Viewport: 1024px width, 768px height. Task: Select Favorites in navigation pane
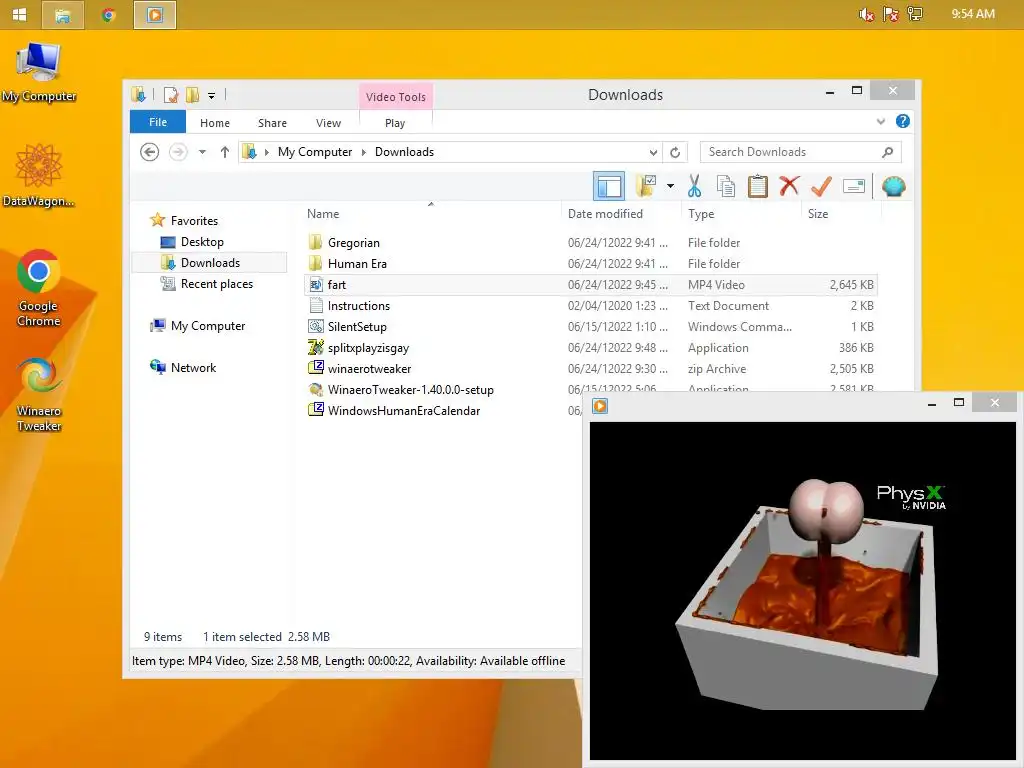(x=194, y=221)
